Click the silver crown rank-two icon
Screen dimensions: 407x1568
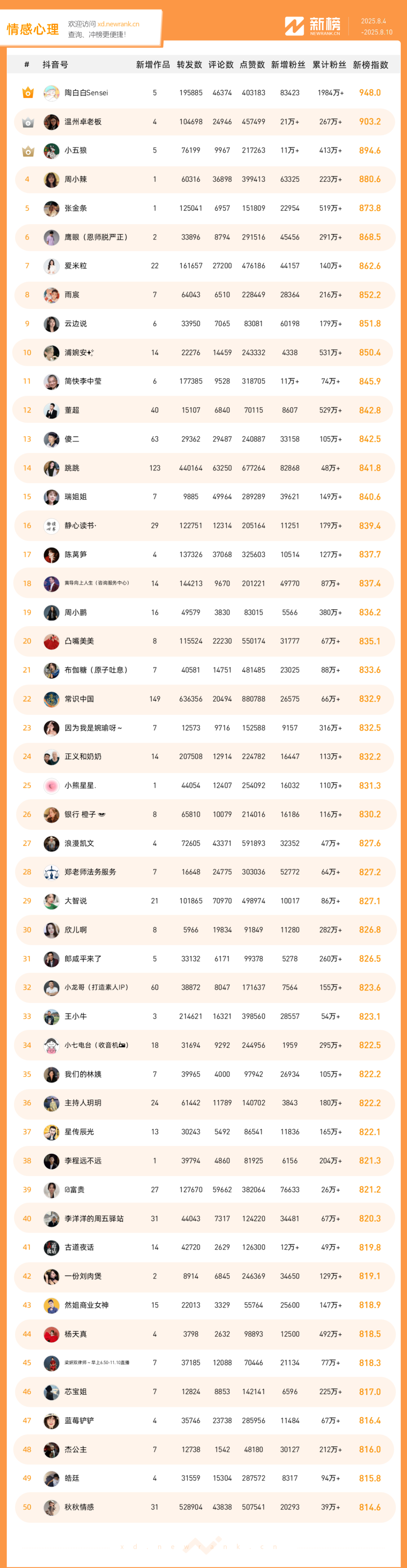point(28,122)
